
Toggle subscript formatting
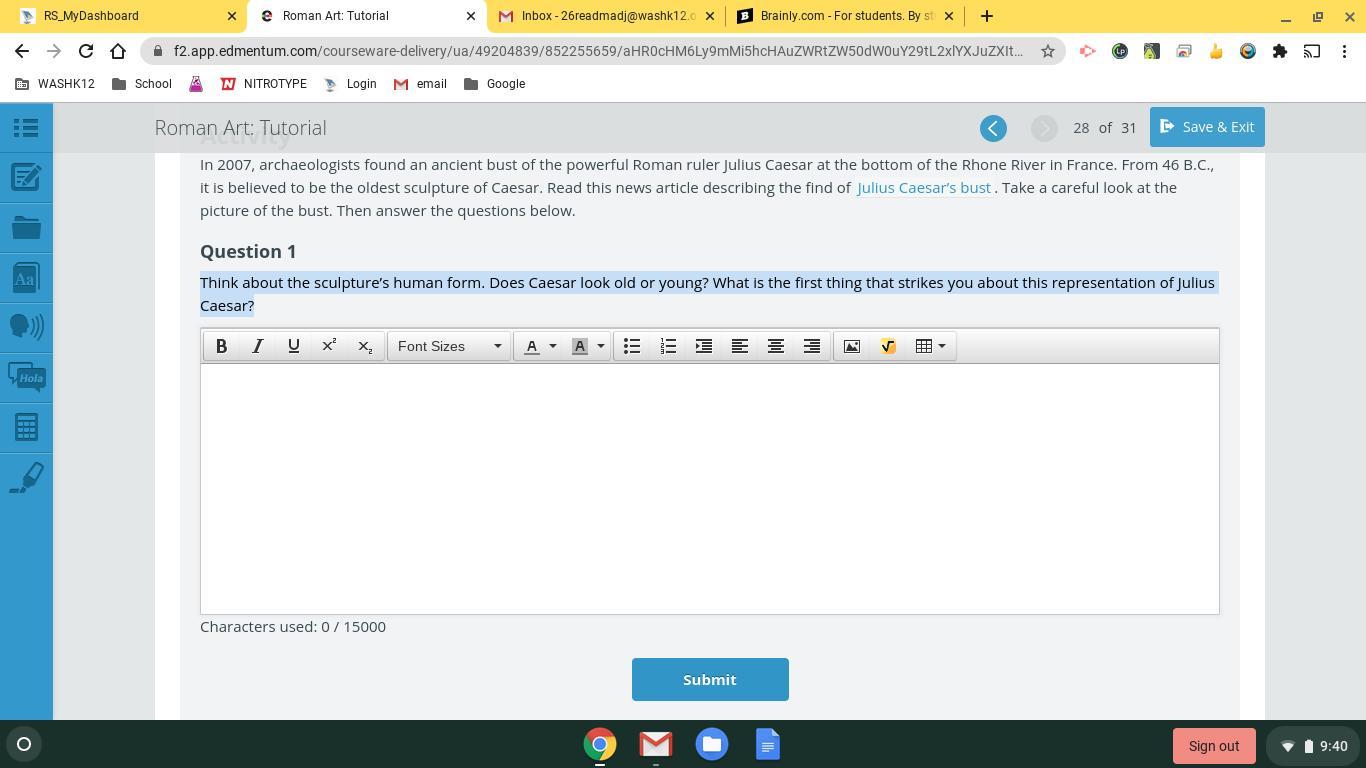(365, 346)
